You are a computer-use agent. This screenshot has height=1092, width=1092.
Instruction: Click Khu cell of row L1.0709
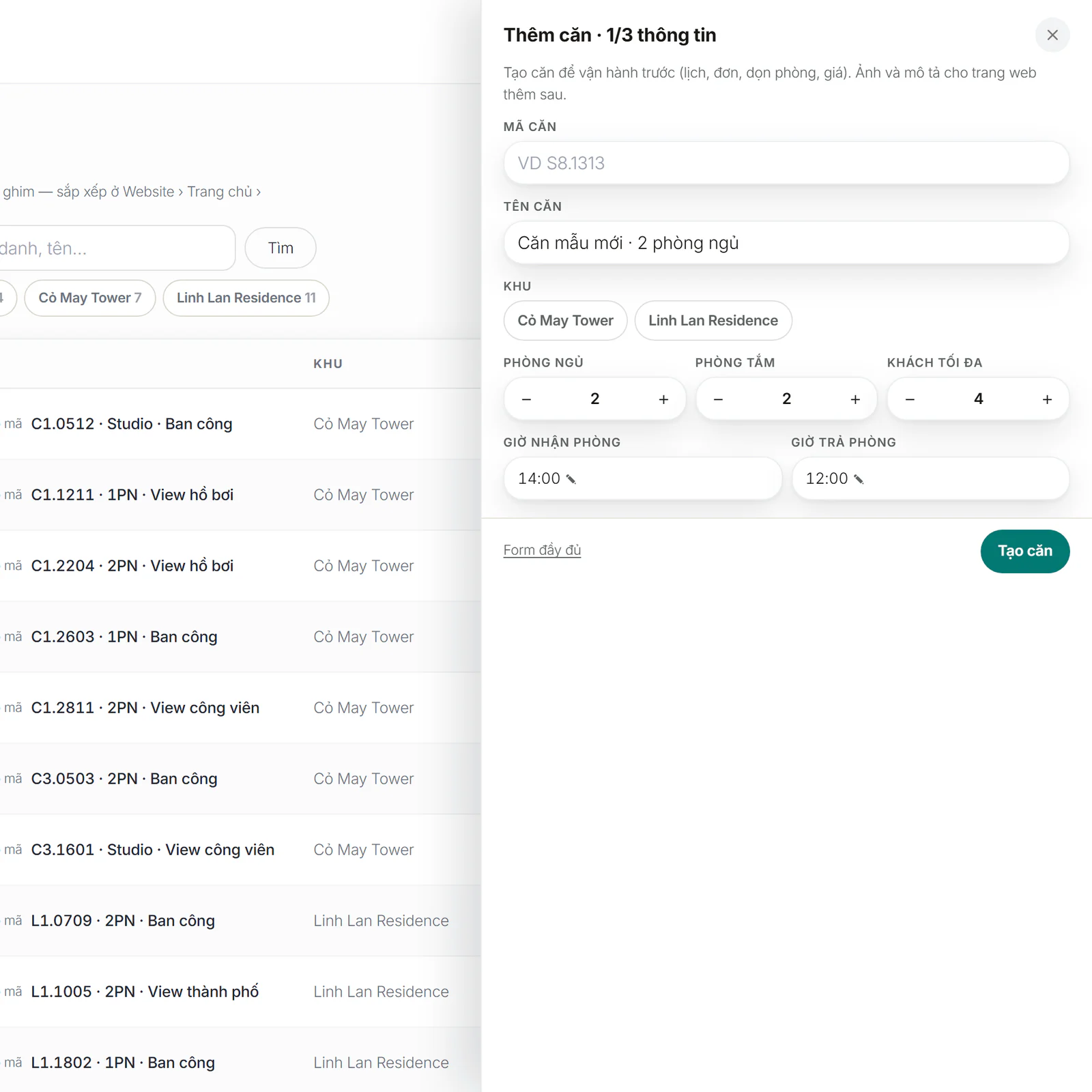point(381,921)
